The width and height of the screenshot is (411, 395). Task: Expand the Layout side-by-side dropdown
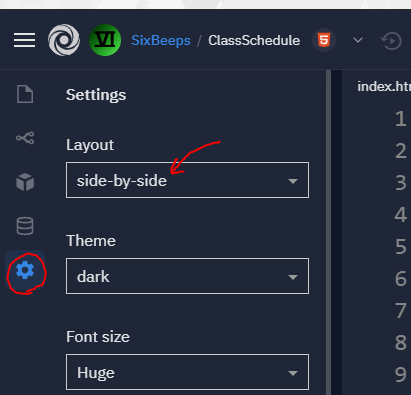(x=187, y=180)
